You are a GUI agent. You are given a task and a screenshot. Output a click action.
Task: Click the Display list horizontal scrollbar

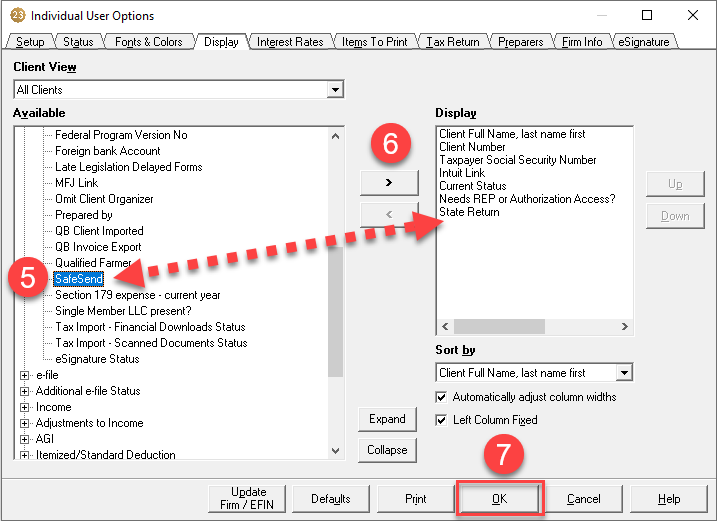tap(534, 327)
